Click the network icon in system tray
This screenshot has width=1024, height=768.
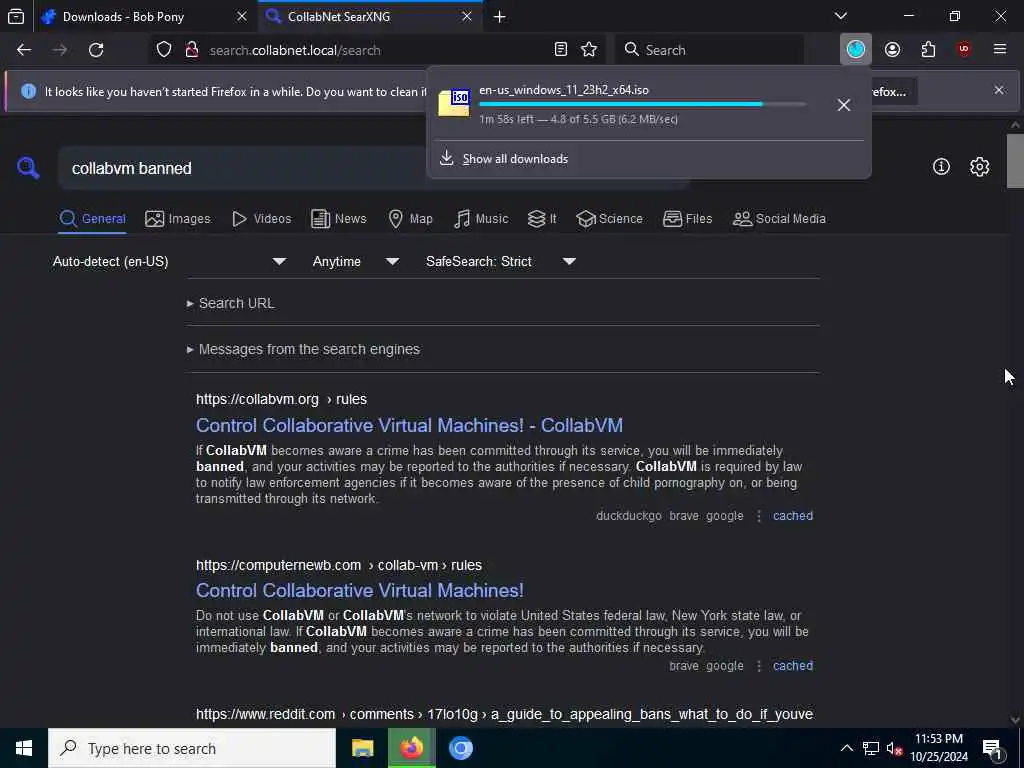coord(871,748)
